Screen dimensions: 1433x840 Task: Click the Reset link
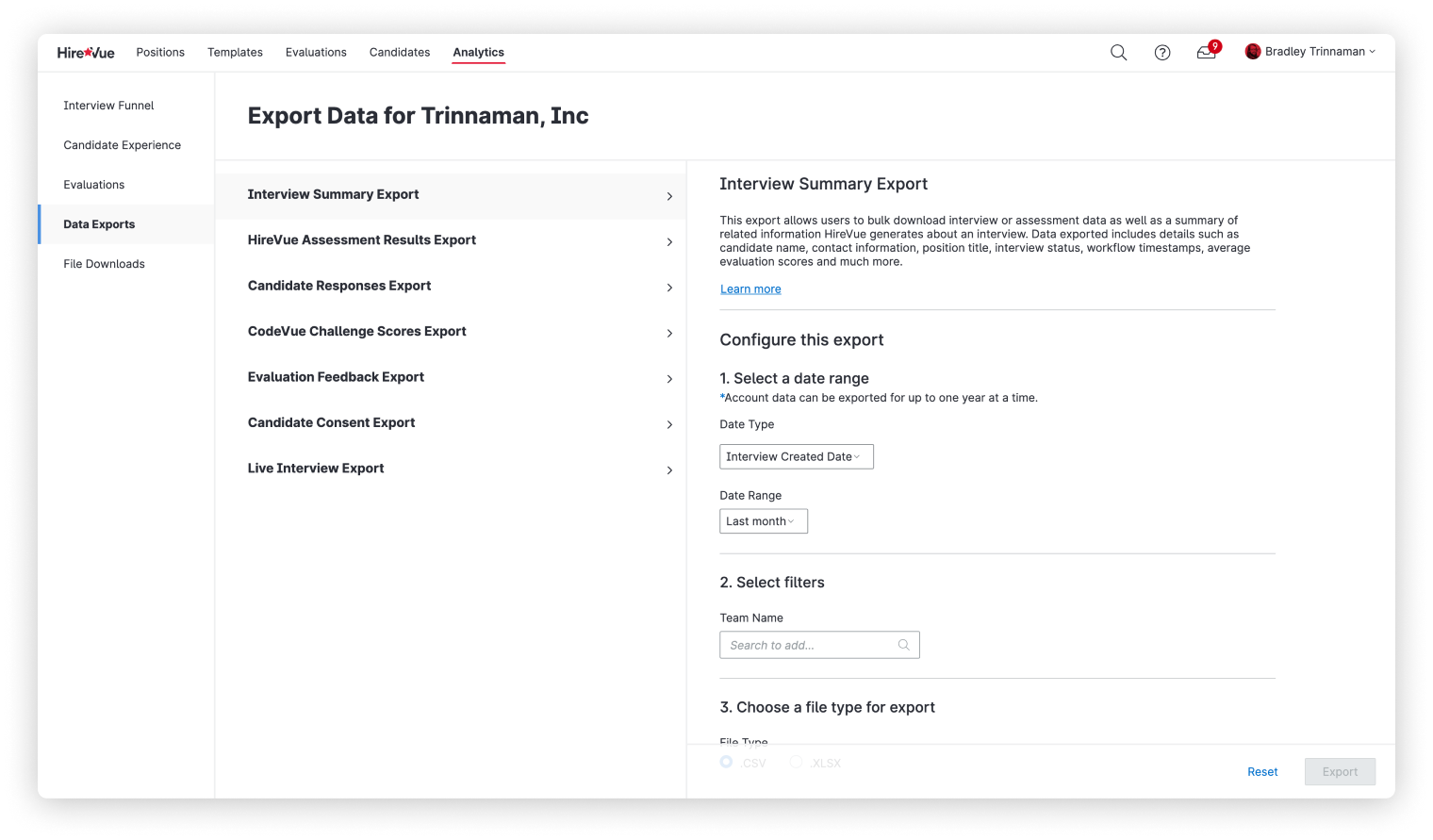(1262, 772)
